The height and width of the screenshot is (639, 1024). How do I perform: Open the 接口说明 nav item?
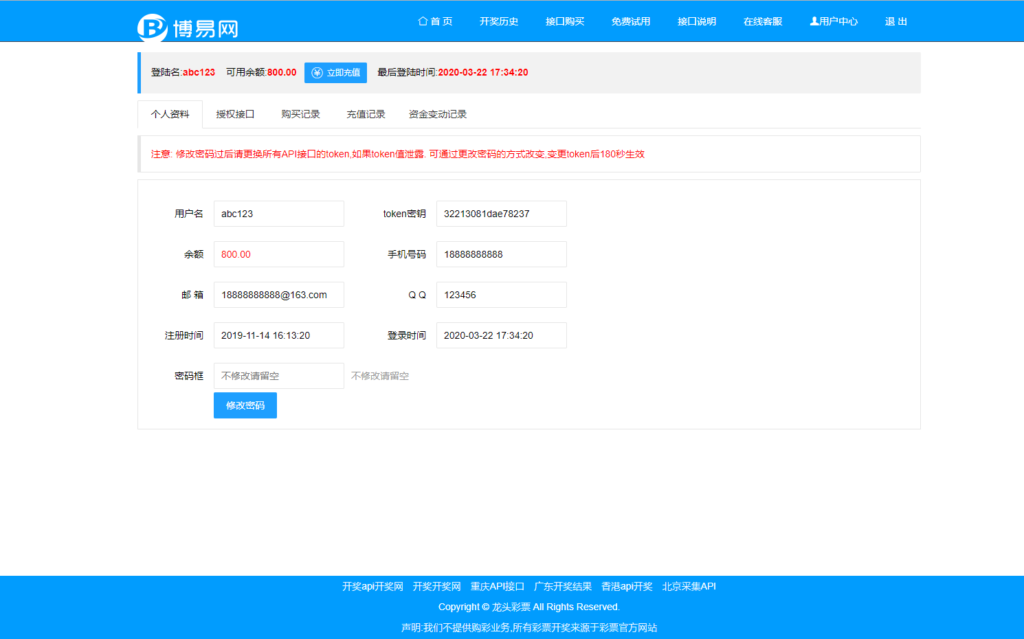coord(695,20)
